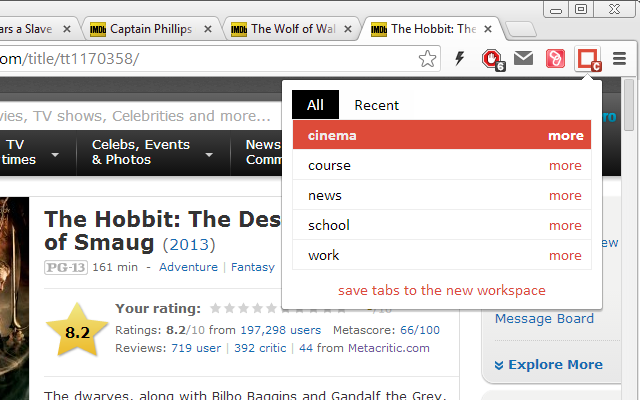
Task: Open the cinema workspace
Action: [333, 135]
